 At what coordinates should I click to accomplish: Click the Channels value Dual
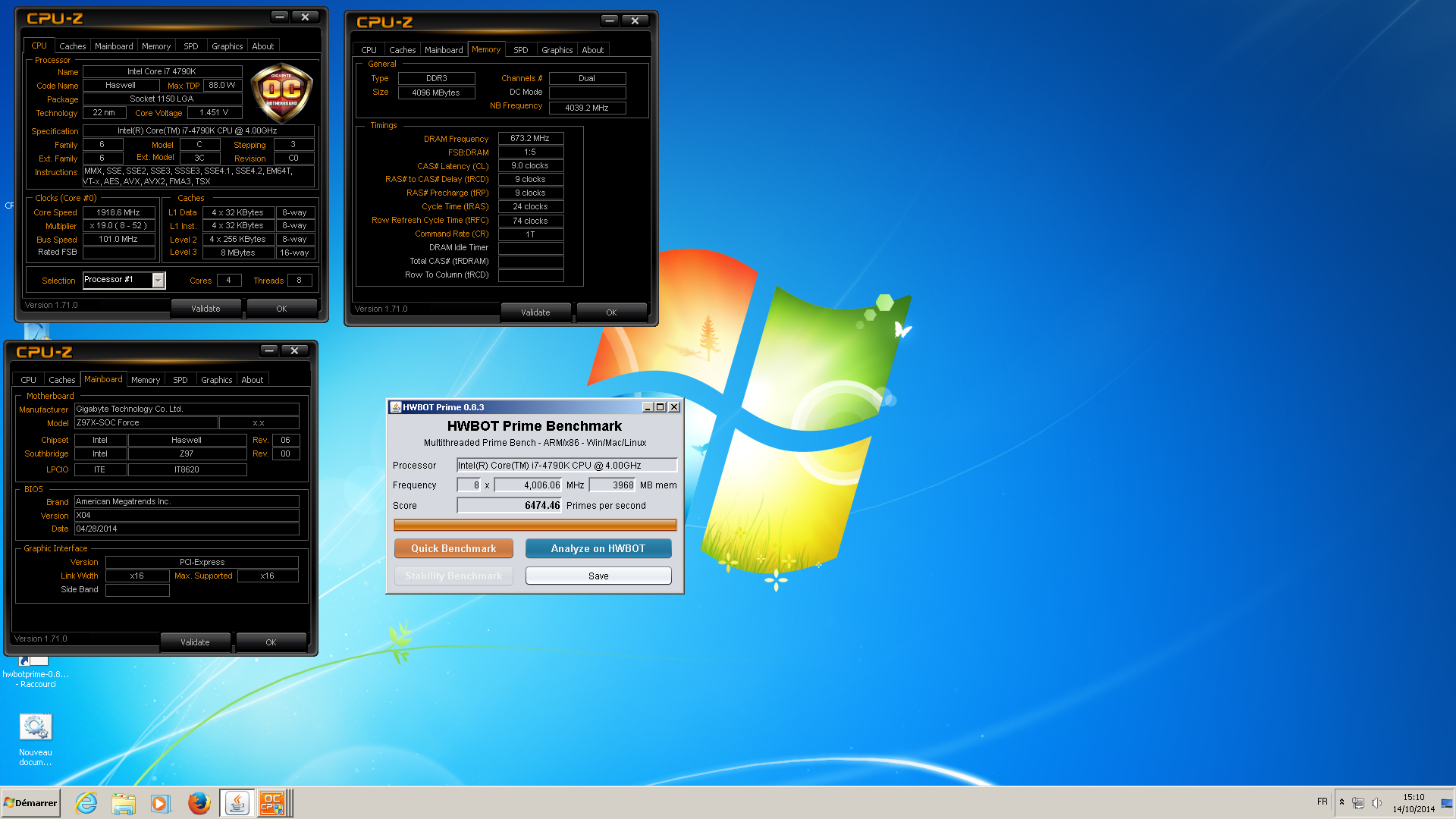click(x=587, y=79)
